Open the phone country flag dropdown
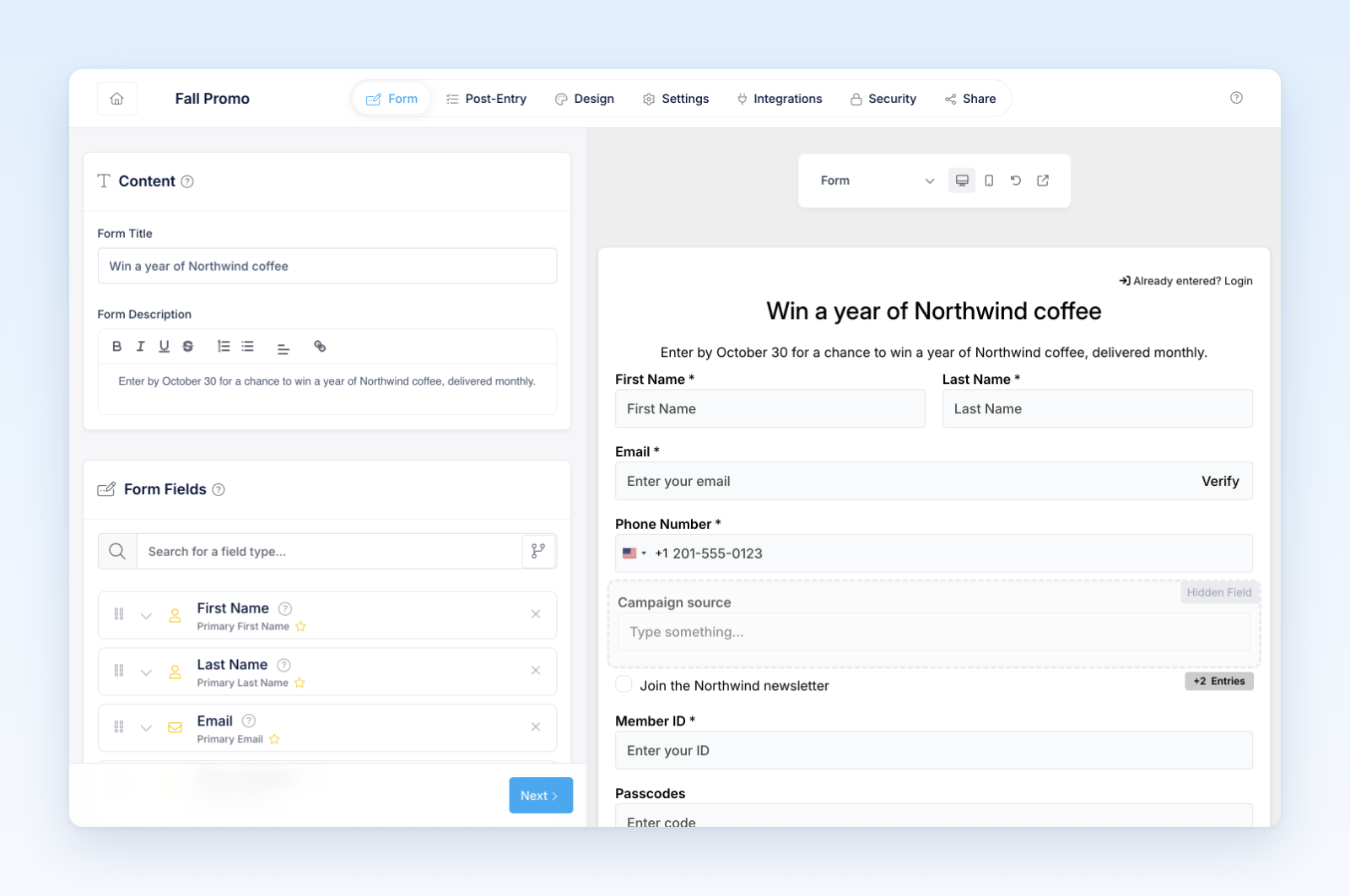The image size is (1350, 896). [x=634, y=553]
